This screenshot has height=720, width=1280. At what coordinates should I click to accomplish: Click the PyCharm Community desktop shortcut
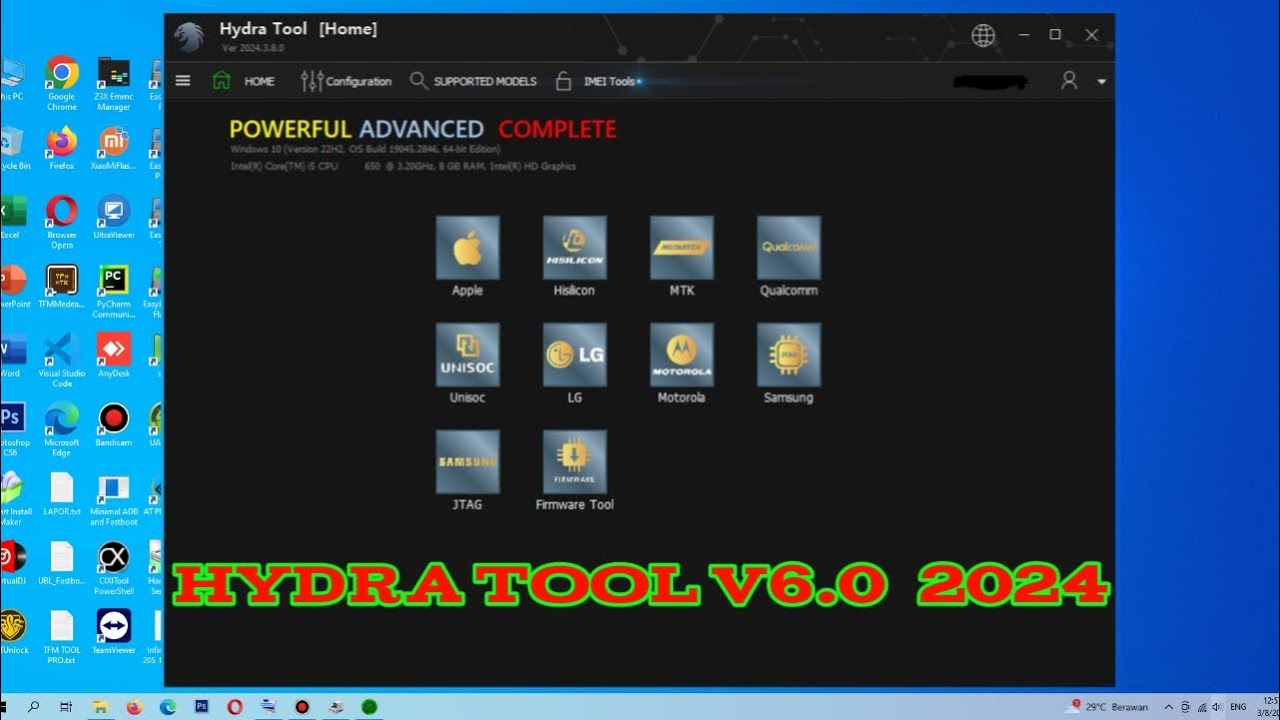click(113, 290)
